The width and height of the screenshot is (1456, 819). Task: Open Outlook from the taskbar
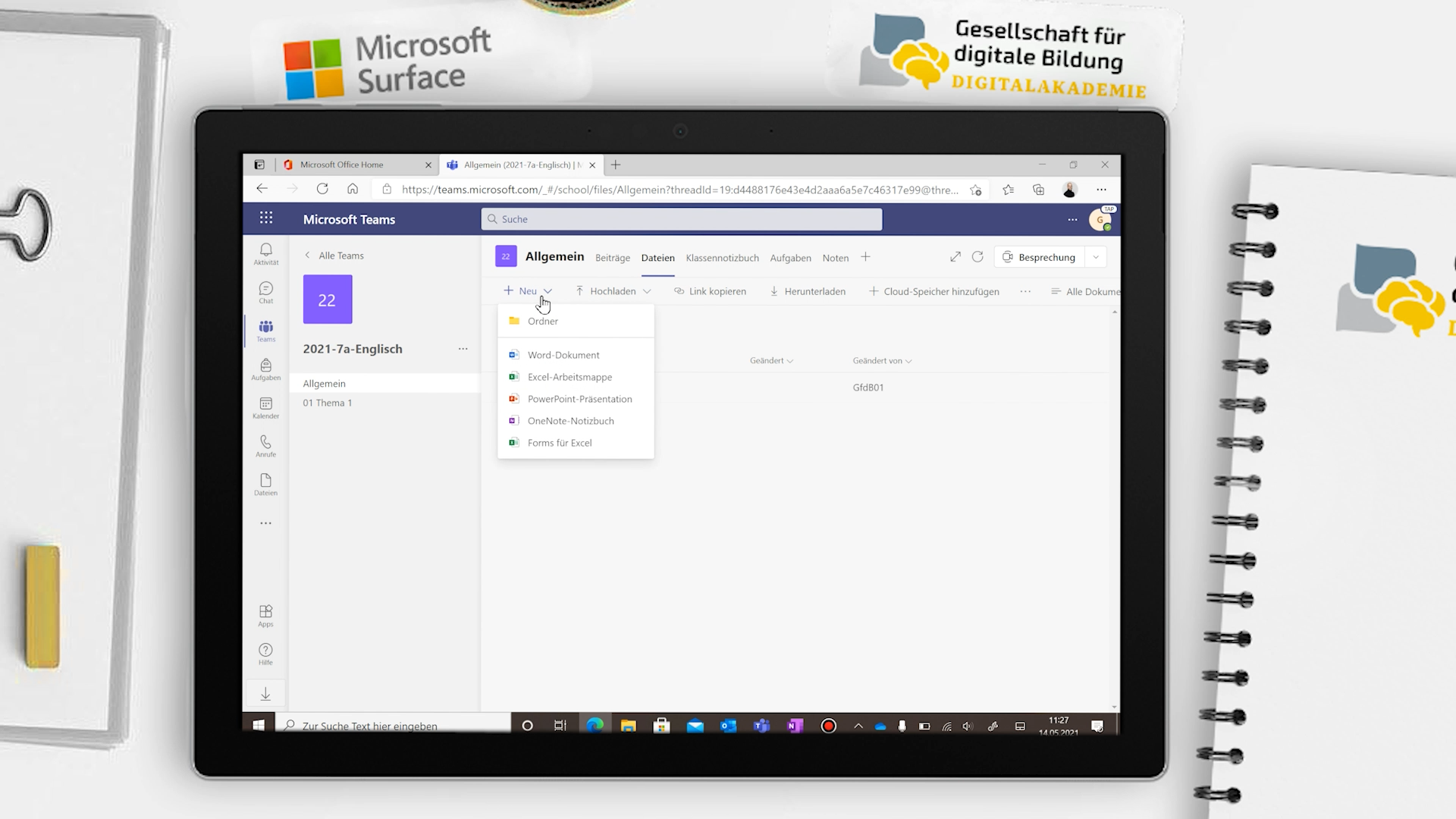coord(729,726)
